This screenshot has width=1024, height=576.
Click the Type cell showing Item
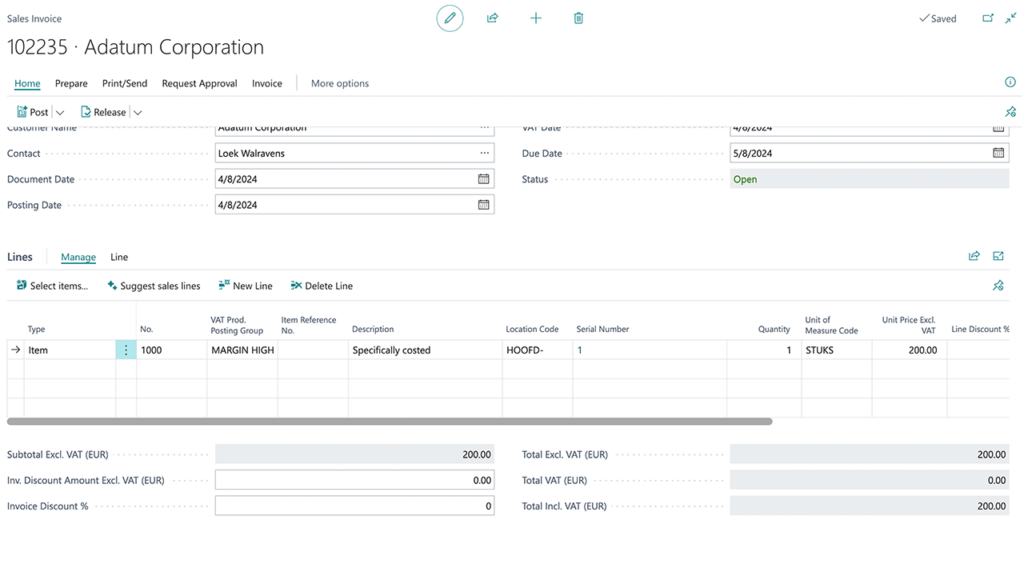(70, 350)
